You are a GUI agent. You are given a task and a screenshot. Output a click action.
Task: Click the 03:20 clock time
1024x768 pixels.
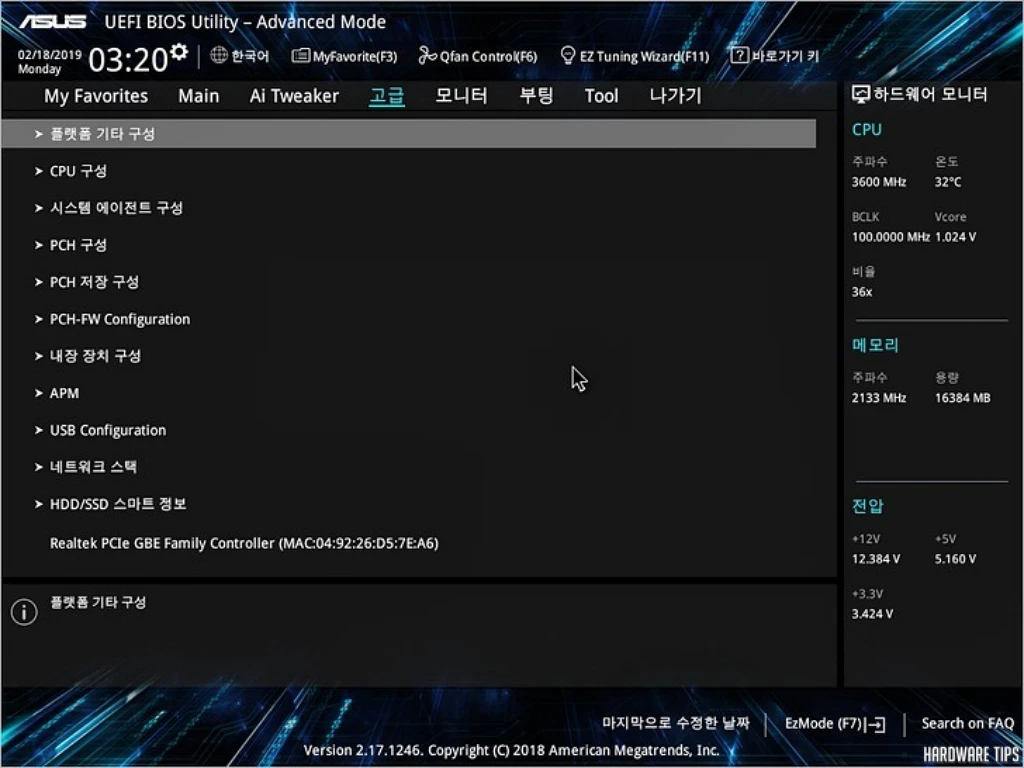129,60
